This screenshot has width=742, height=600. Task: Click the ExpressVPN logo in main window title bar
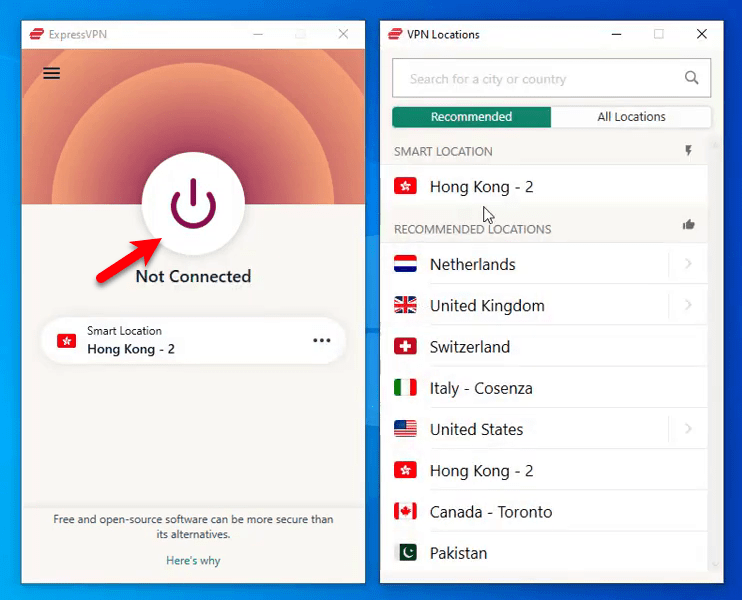point(36,34)
